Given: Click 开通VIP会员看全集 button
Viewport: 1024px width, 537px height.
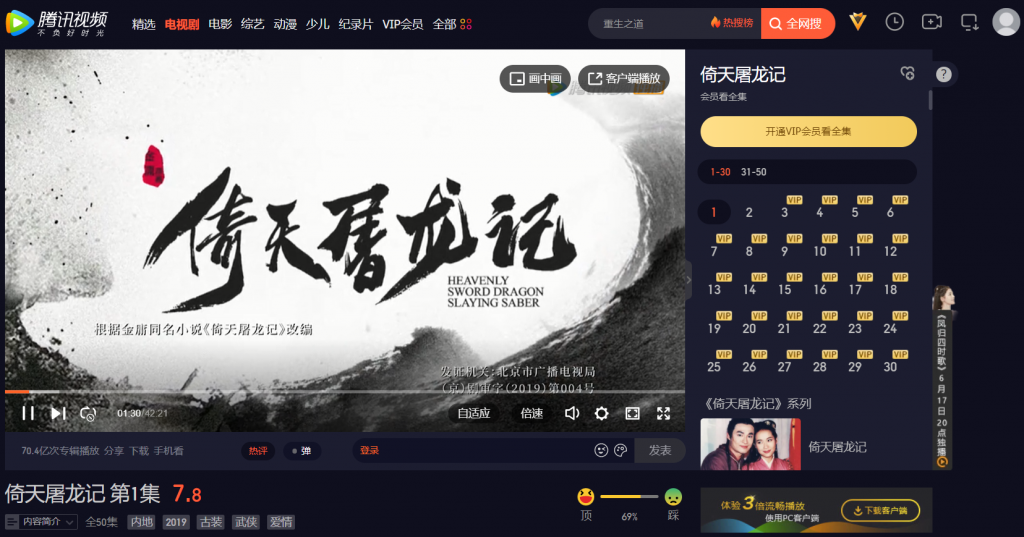Looking at the screenshot, I should pos(808,131).
